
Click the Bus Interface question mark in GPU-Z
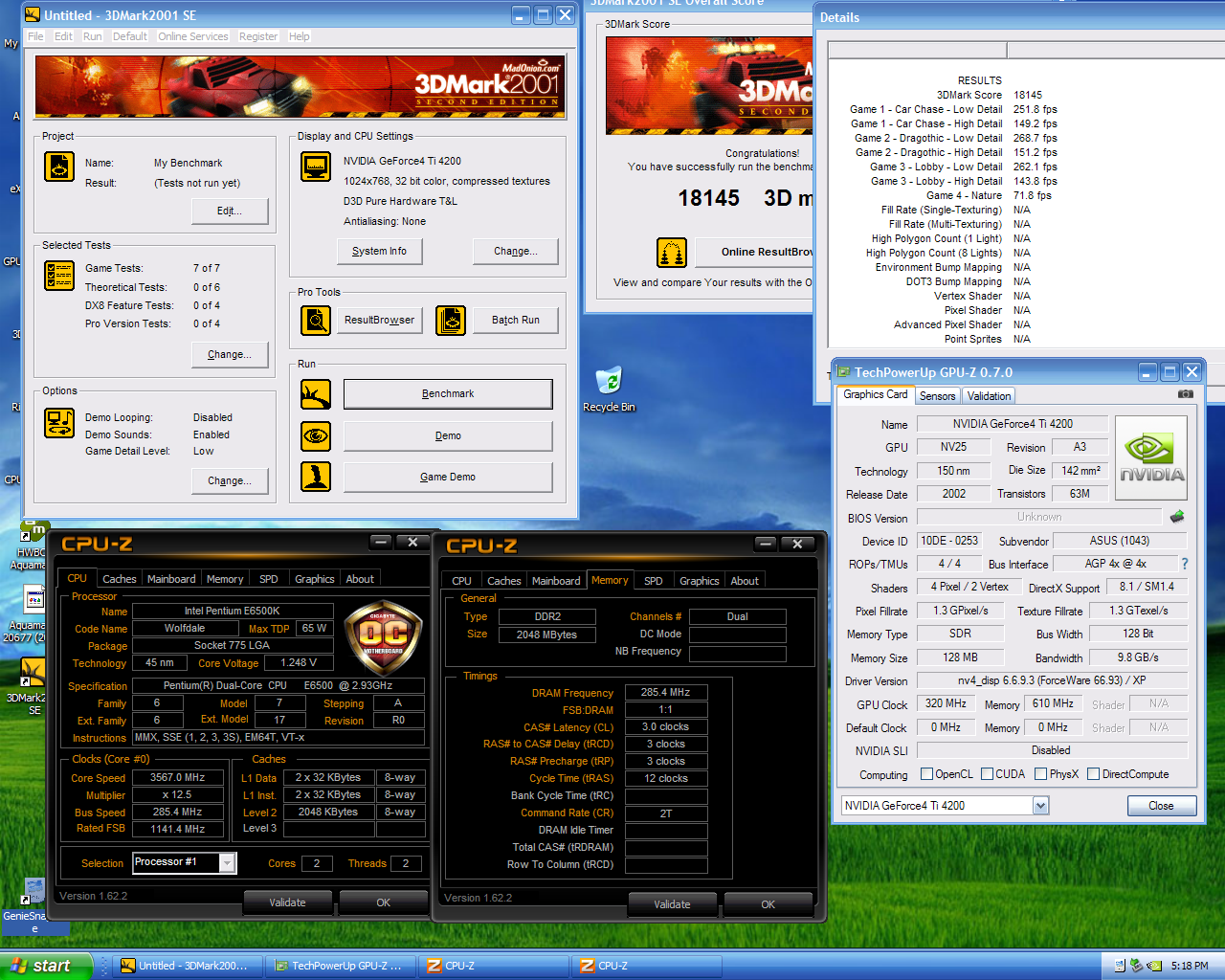1185,564
